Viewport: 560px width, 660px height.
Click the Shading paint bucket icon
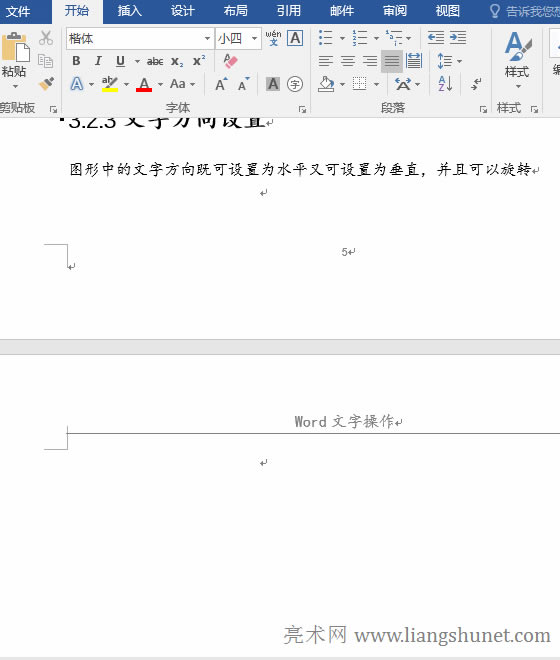tap(326, 84)
